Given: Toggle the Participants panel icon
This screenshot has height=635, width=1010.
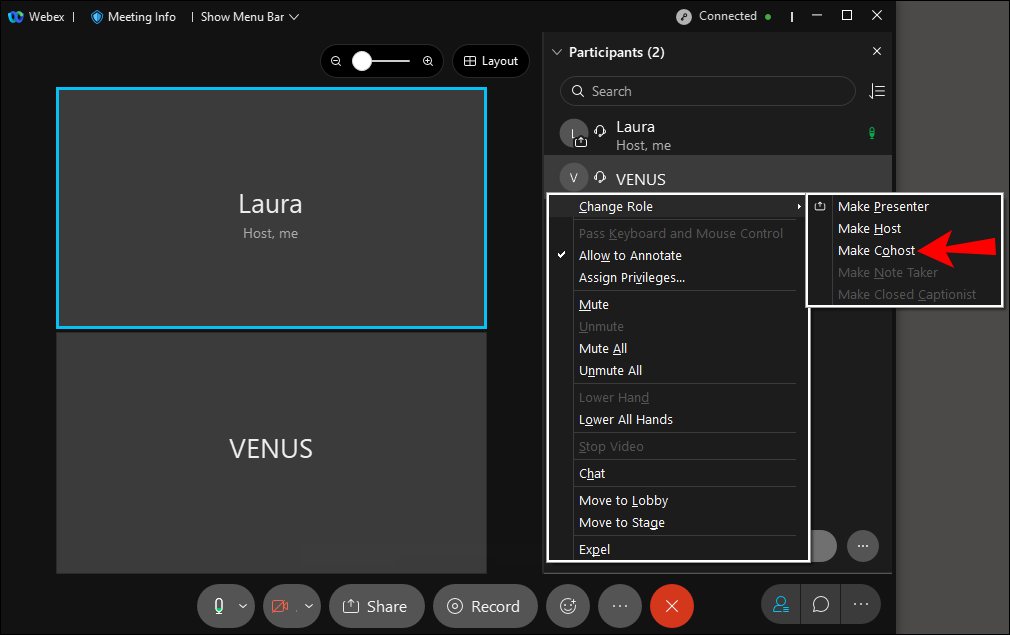Looking at the screenshot, I should click(x=781, y=605).
